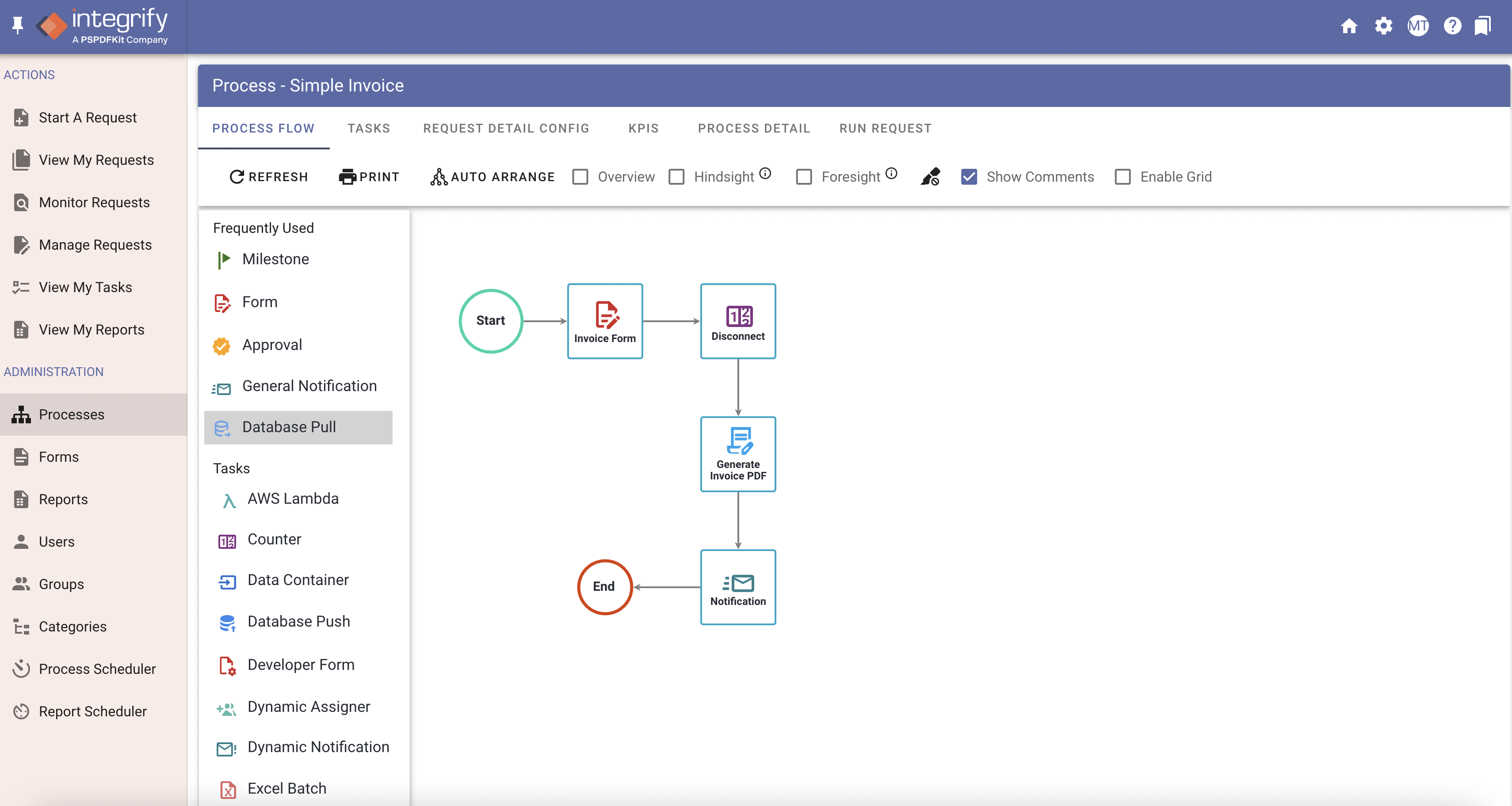Select the Database Pull task
Image resolution: width=1512 pixels, height=806 pixels.
click(298, 428)
